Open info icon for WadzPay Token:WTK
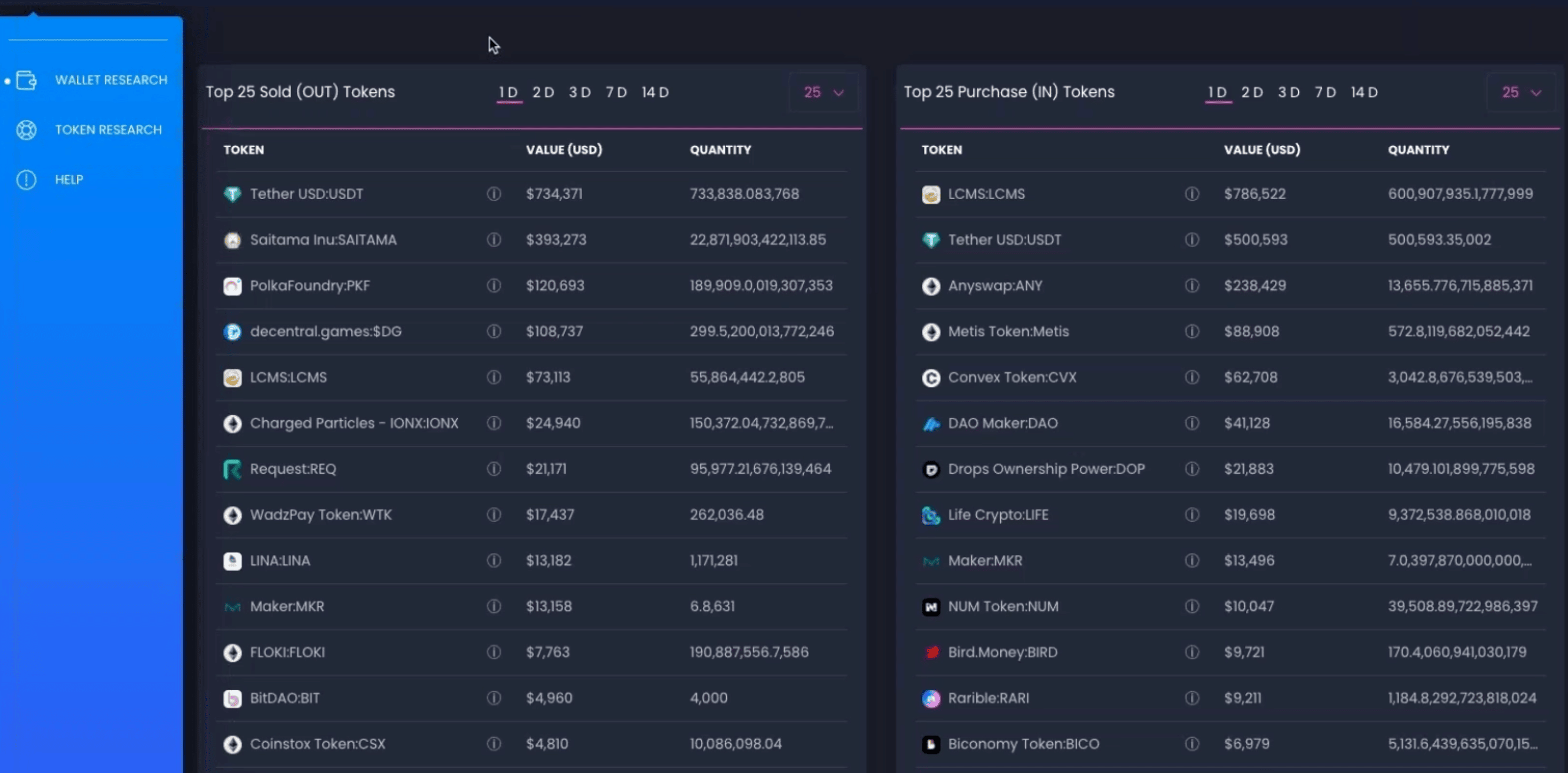This screenshot has width=1568, height=773. coord(493,515)
